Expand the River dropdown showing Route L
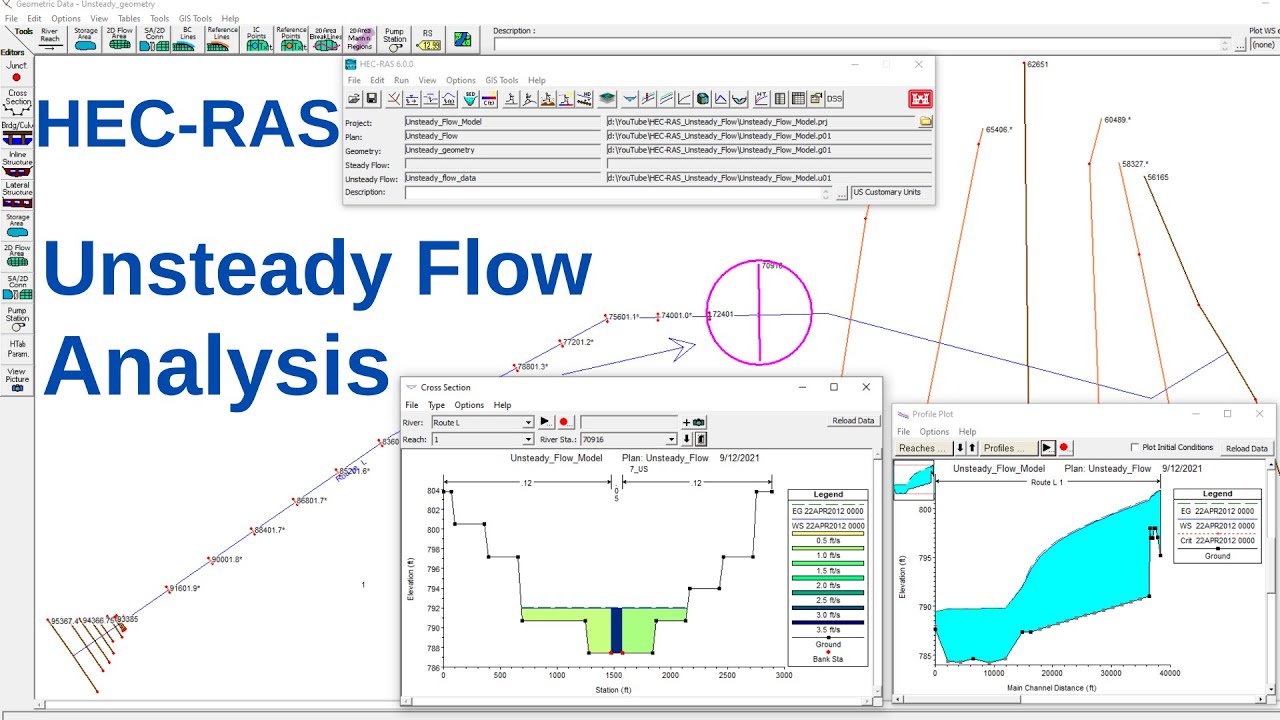The width and height of the screenshot is (1280, 720). [529, 423]
